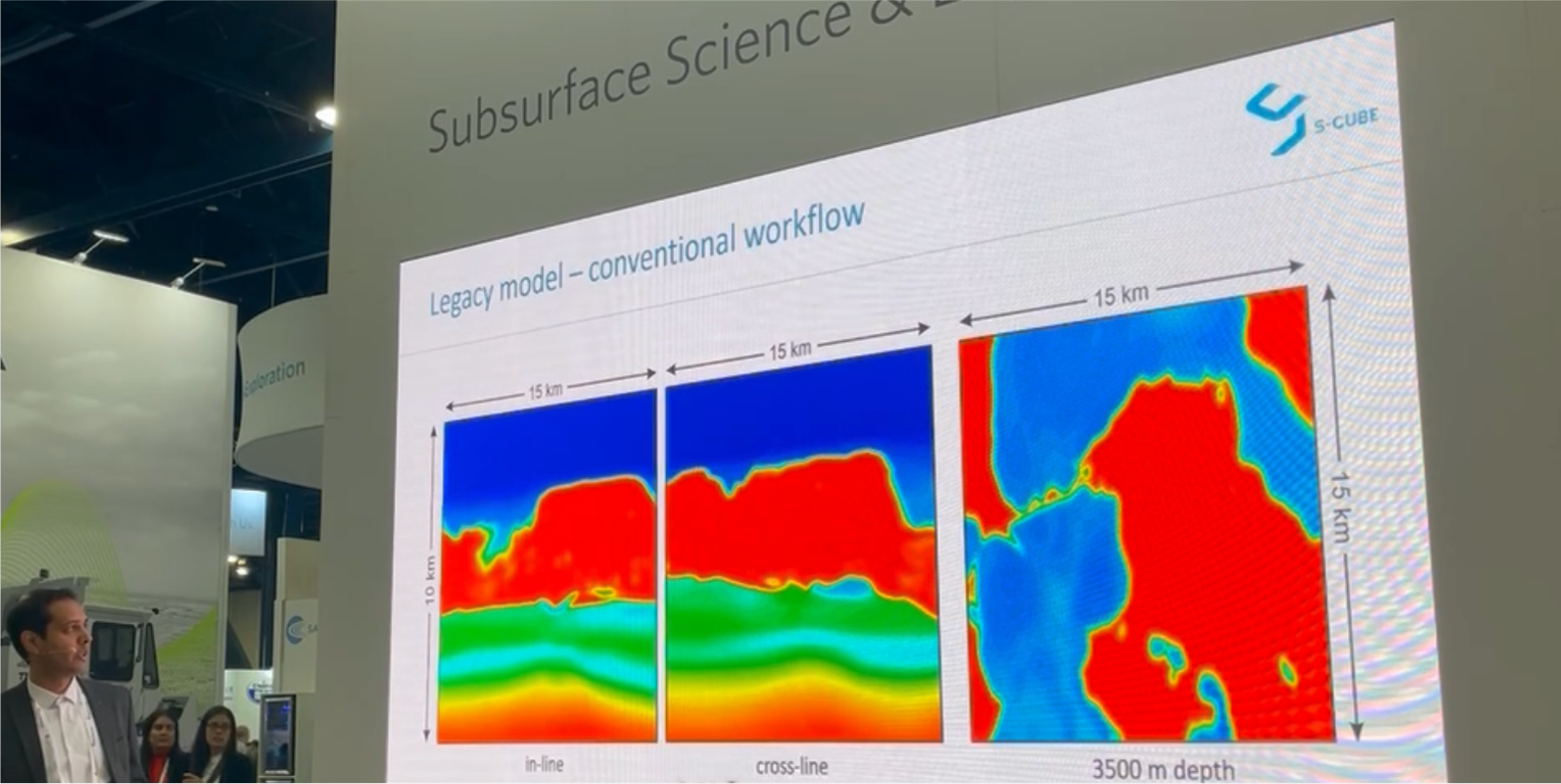The height and width of the screenshot is (784, 1561).
Task: Click the 'in-line' caption
Action: coord(544,764)
